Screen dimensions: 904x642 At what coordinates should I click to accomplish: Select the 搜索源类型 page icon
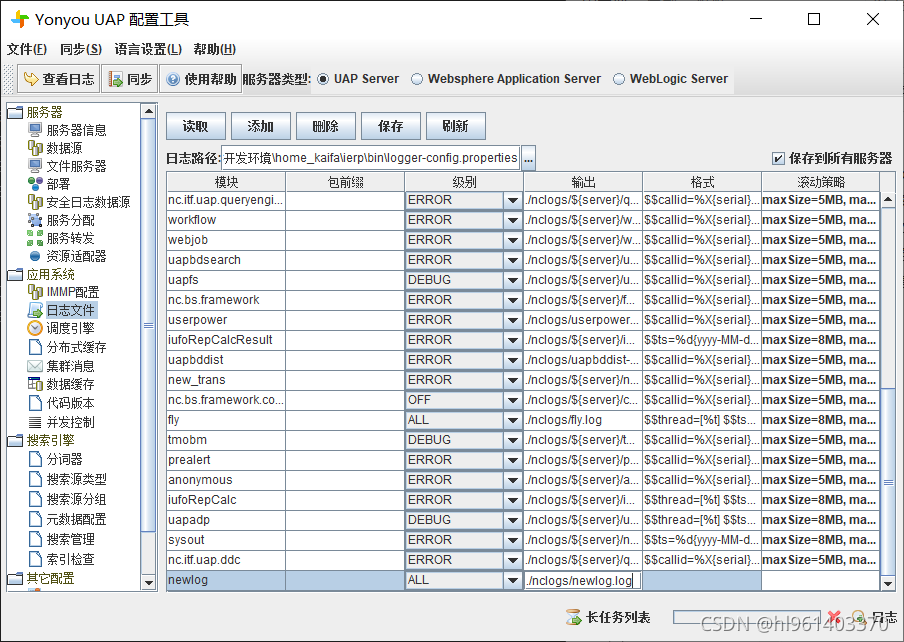pyautogui.click(x=35, y=479)
